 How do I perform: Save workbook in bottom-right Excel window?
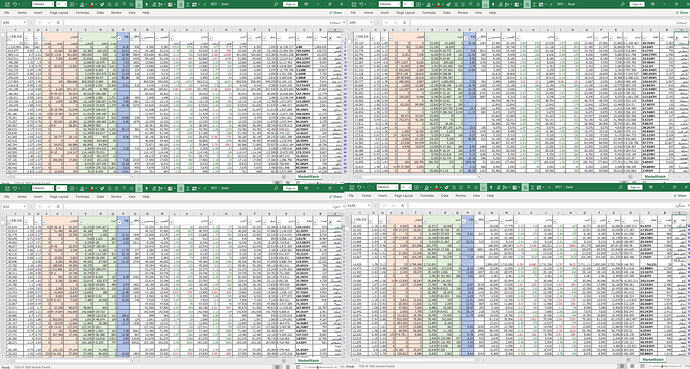pyautogui.click(x=352, y=187)
